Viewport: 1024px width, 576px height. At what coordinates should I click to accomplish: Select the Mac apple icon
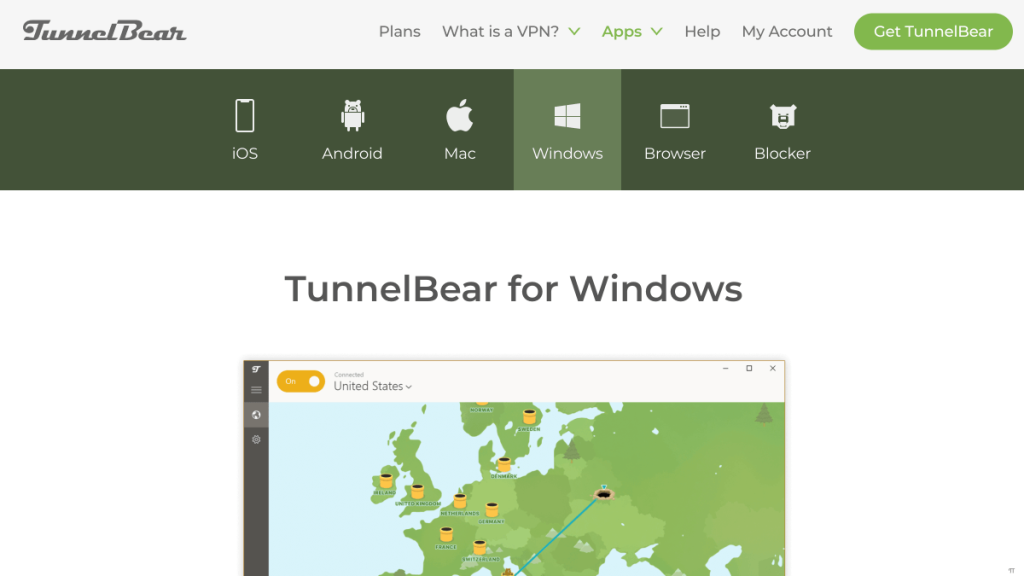pos(459,115)
